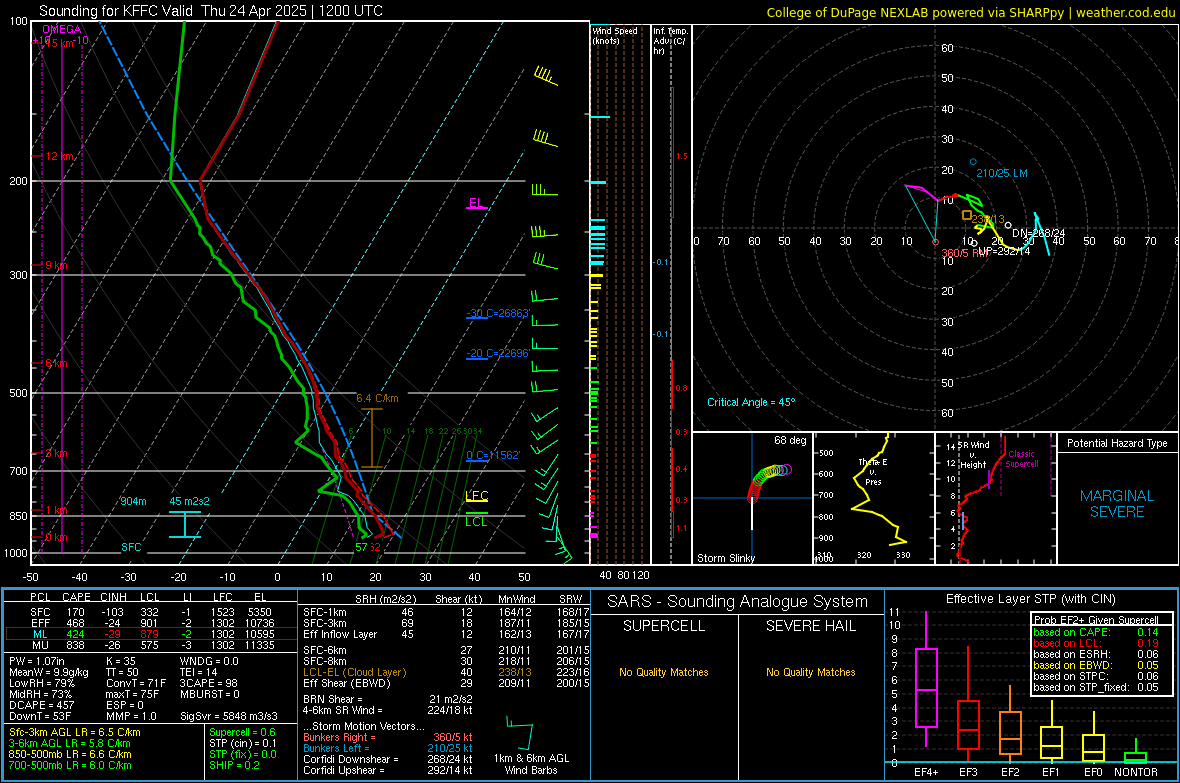Click the green wind barbs above the '1km & 6km AGL' caption
This screenshot has width=1180, height=783.
click(520, 734)
